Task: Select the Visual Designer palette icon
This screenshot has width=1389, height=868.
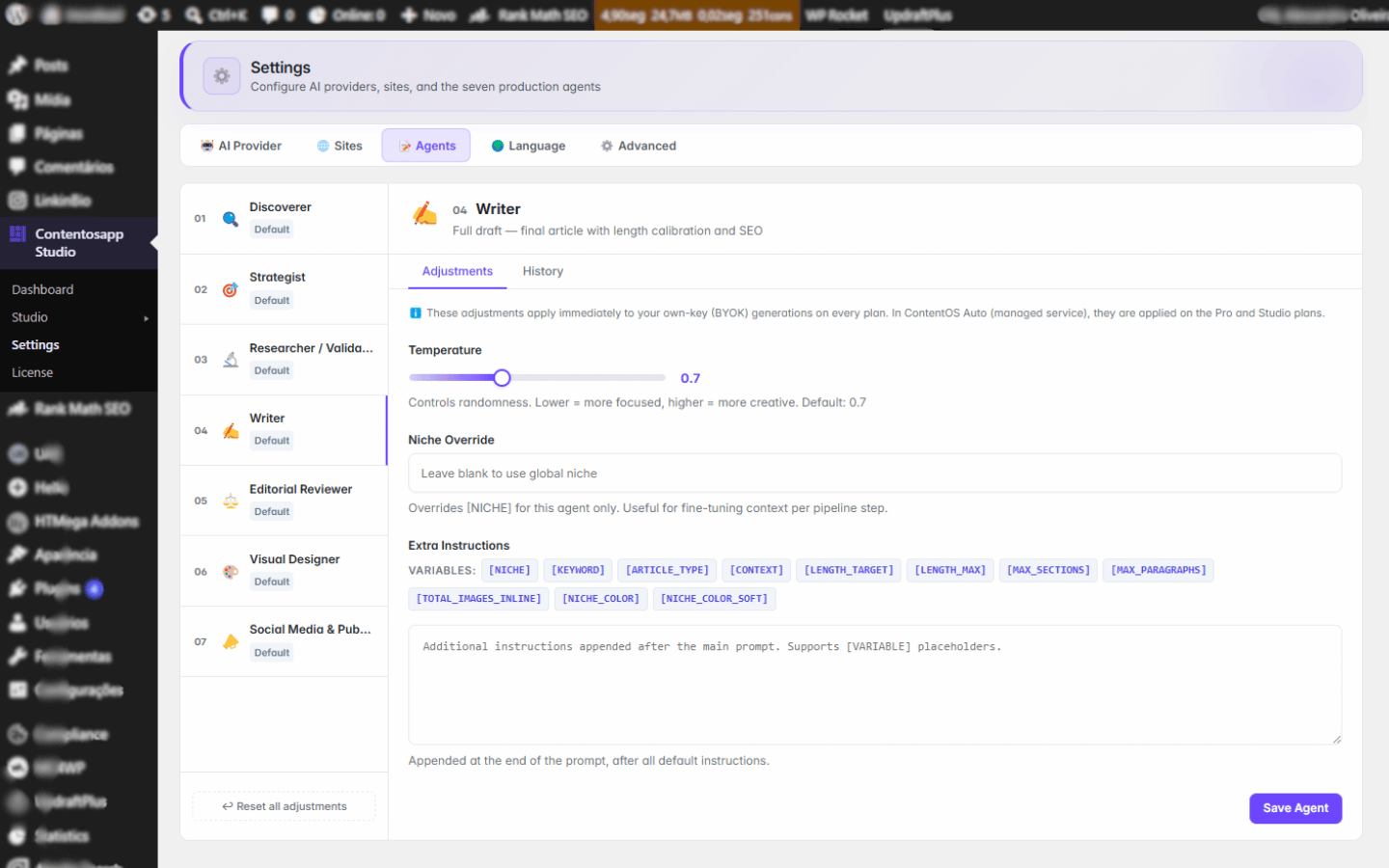Action: 231,572
